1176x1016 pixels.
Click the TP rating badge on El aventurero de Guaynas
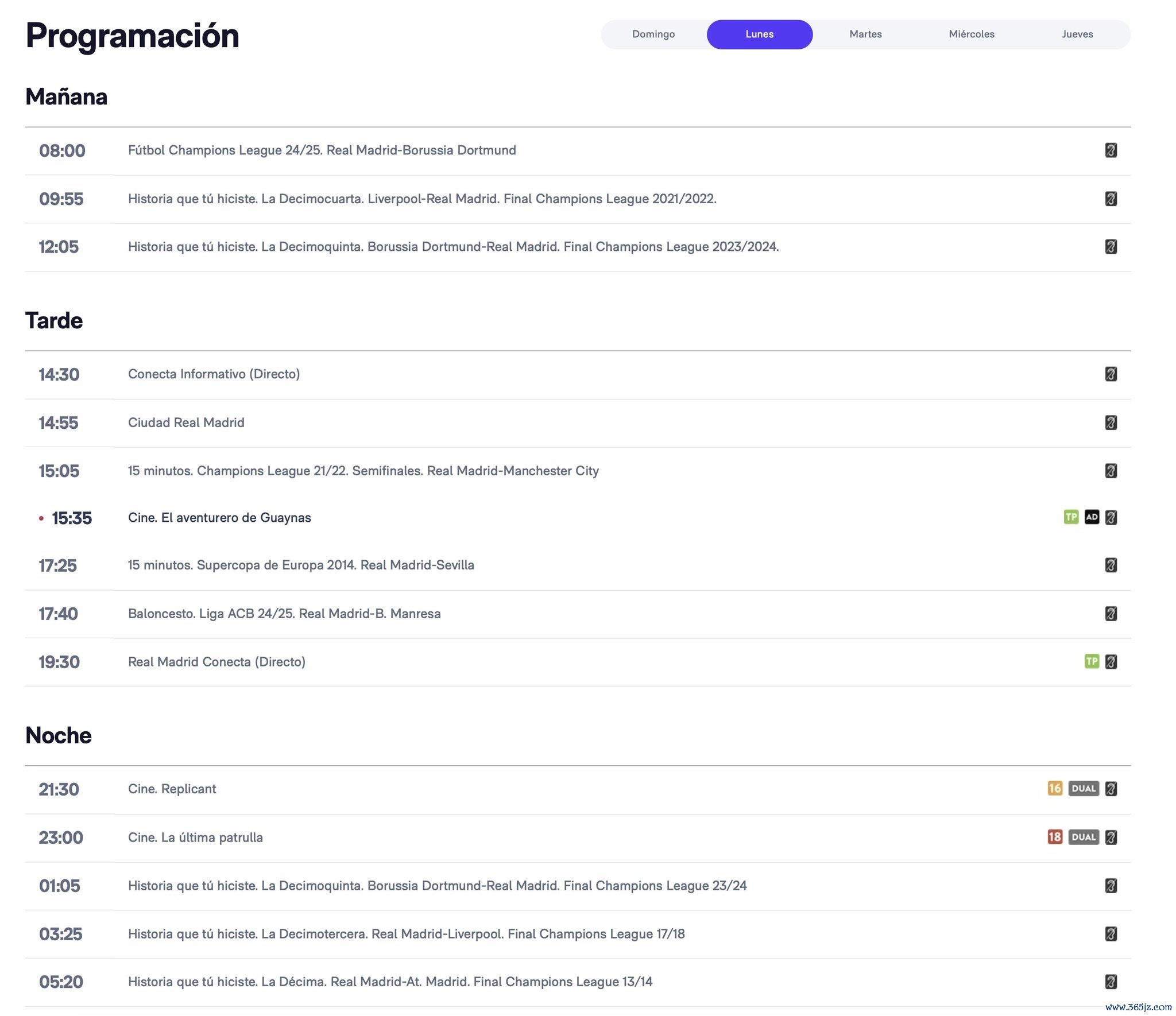[1071, 517]
